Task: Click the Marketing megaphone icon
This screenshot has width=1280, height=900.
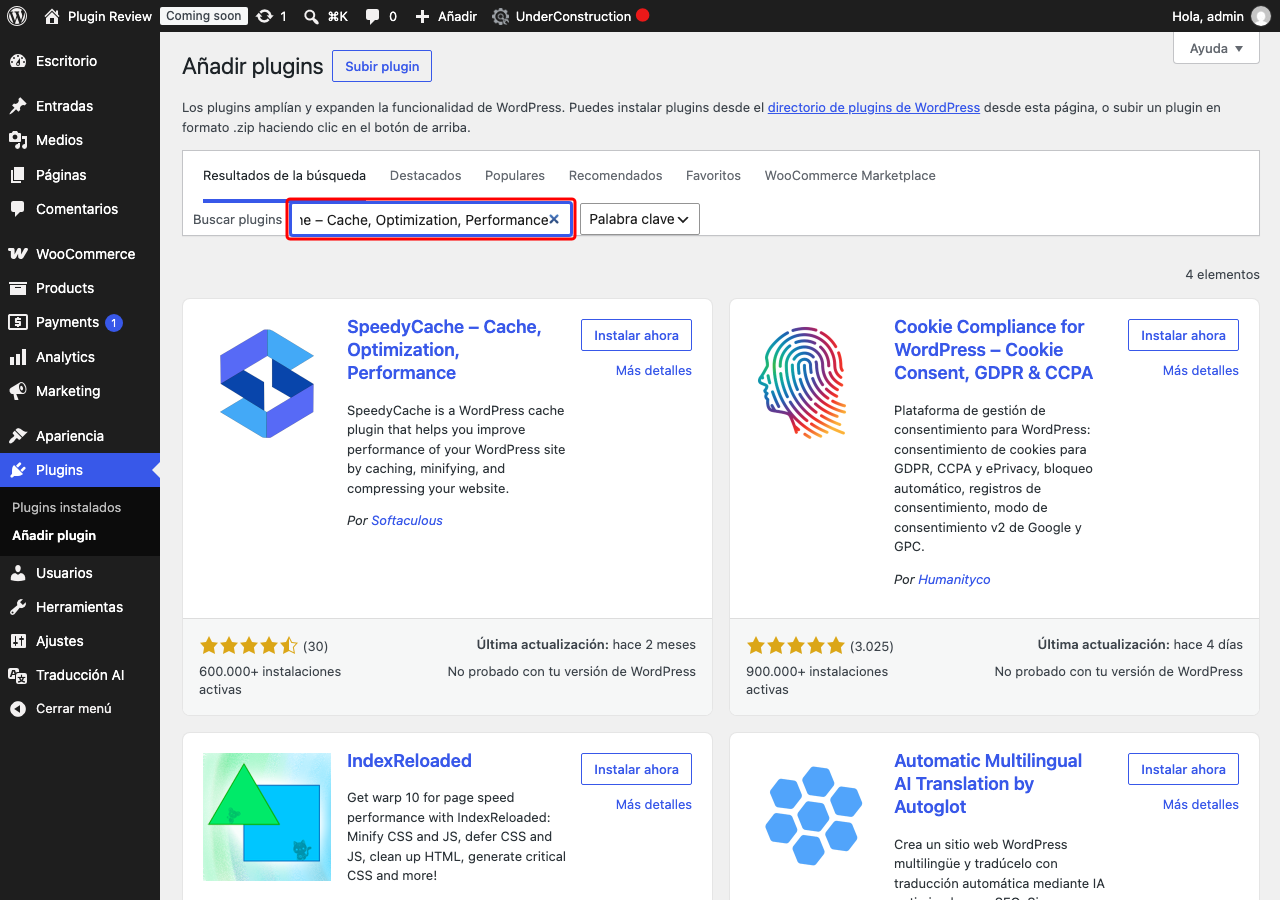Action: click(x=18, y=391)
